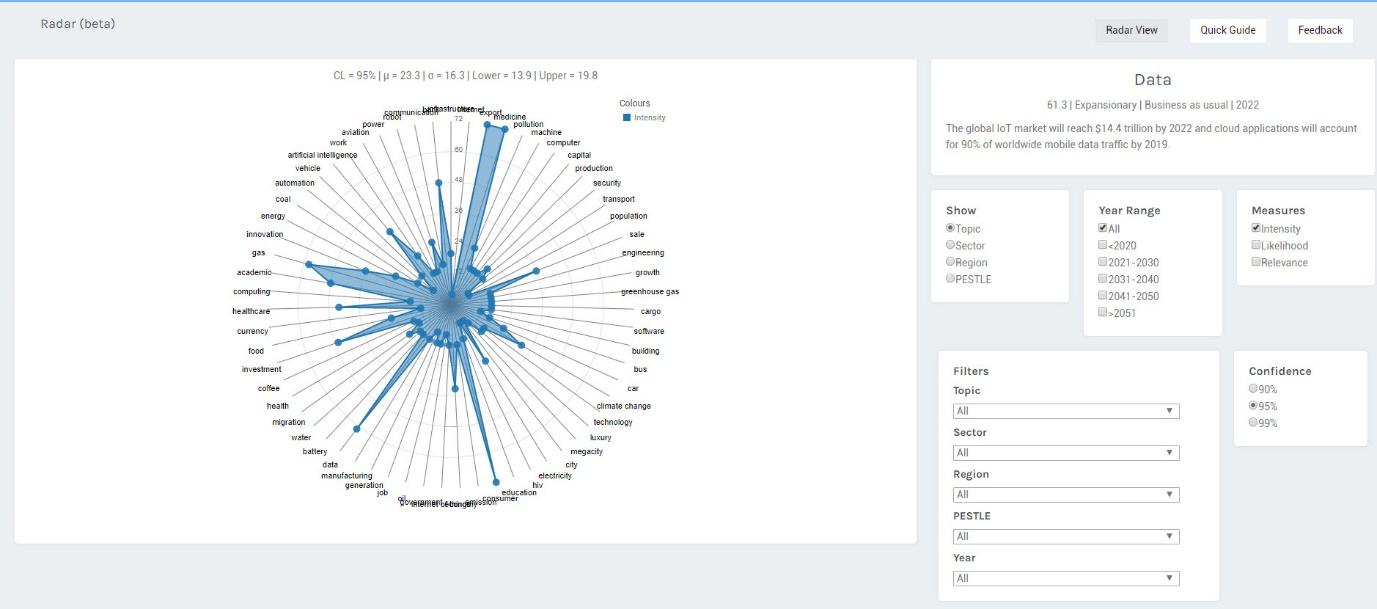This screenshot has height=609, width=1377.
Task: Open the Quick Guide
Action: click(x=1227, y=30)
